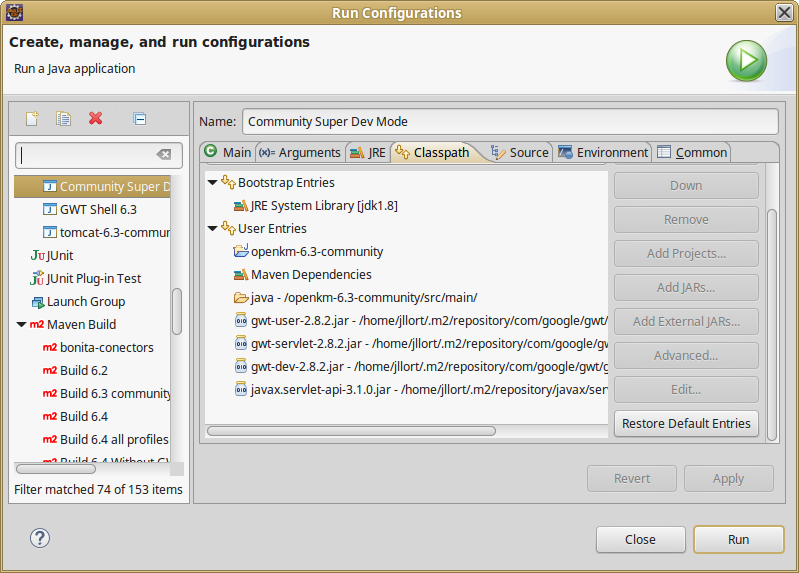
Task: Click the javax.servlet-api-3.1.0.jar file icon
Action: click(x=241, y=389)
